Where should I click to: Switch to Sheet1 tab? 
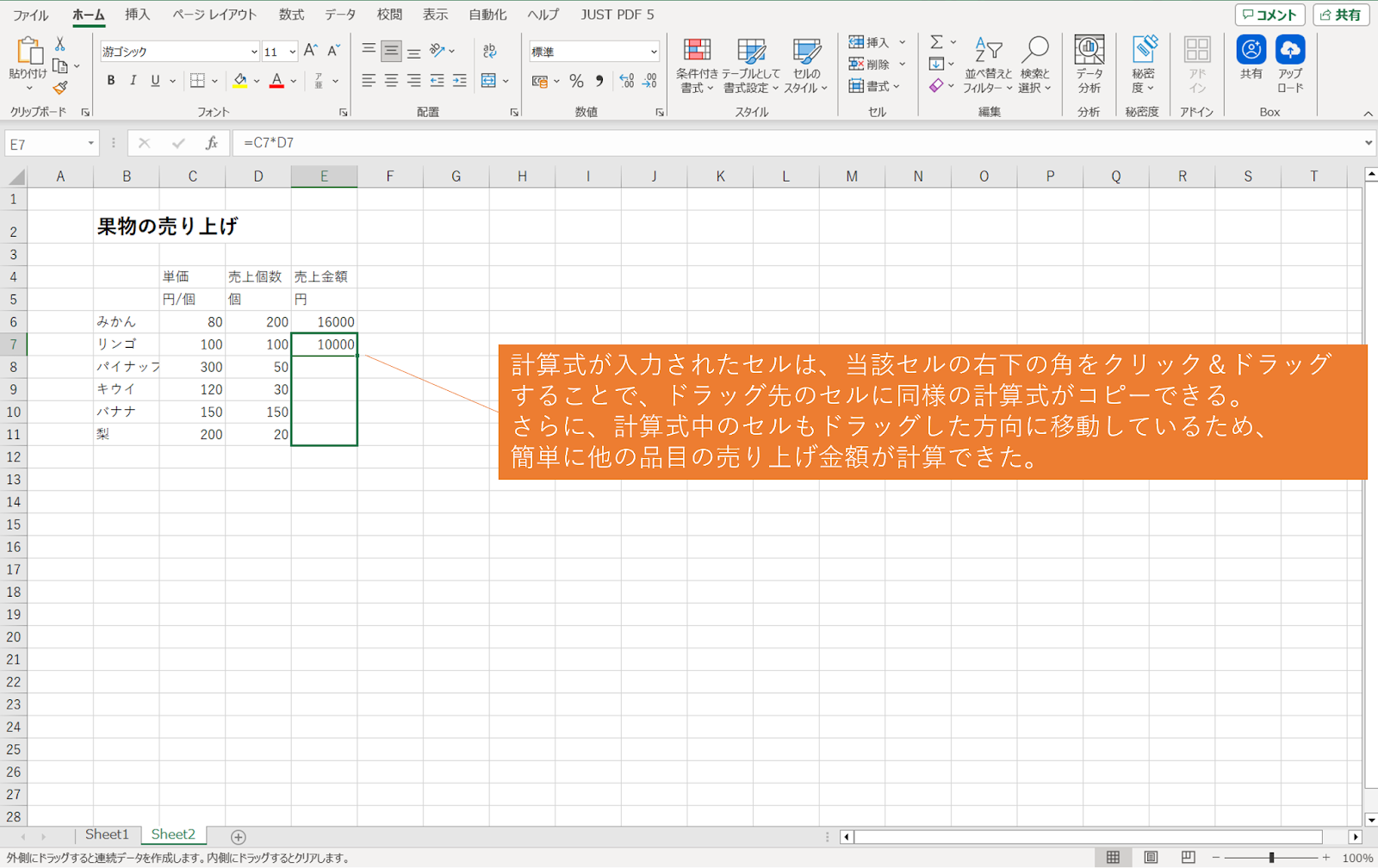[107, 834]
